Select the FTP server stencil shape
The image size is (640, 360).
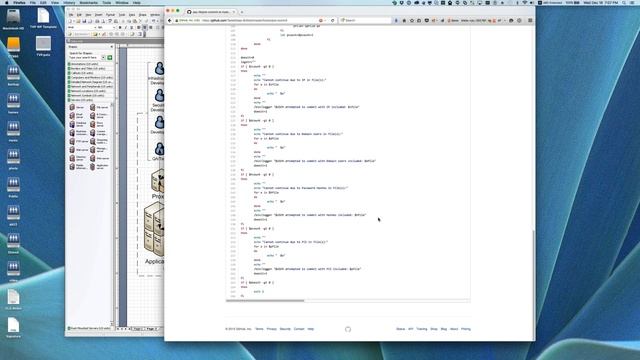(78, 141)
